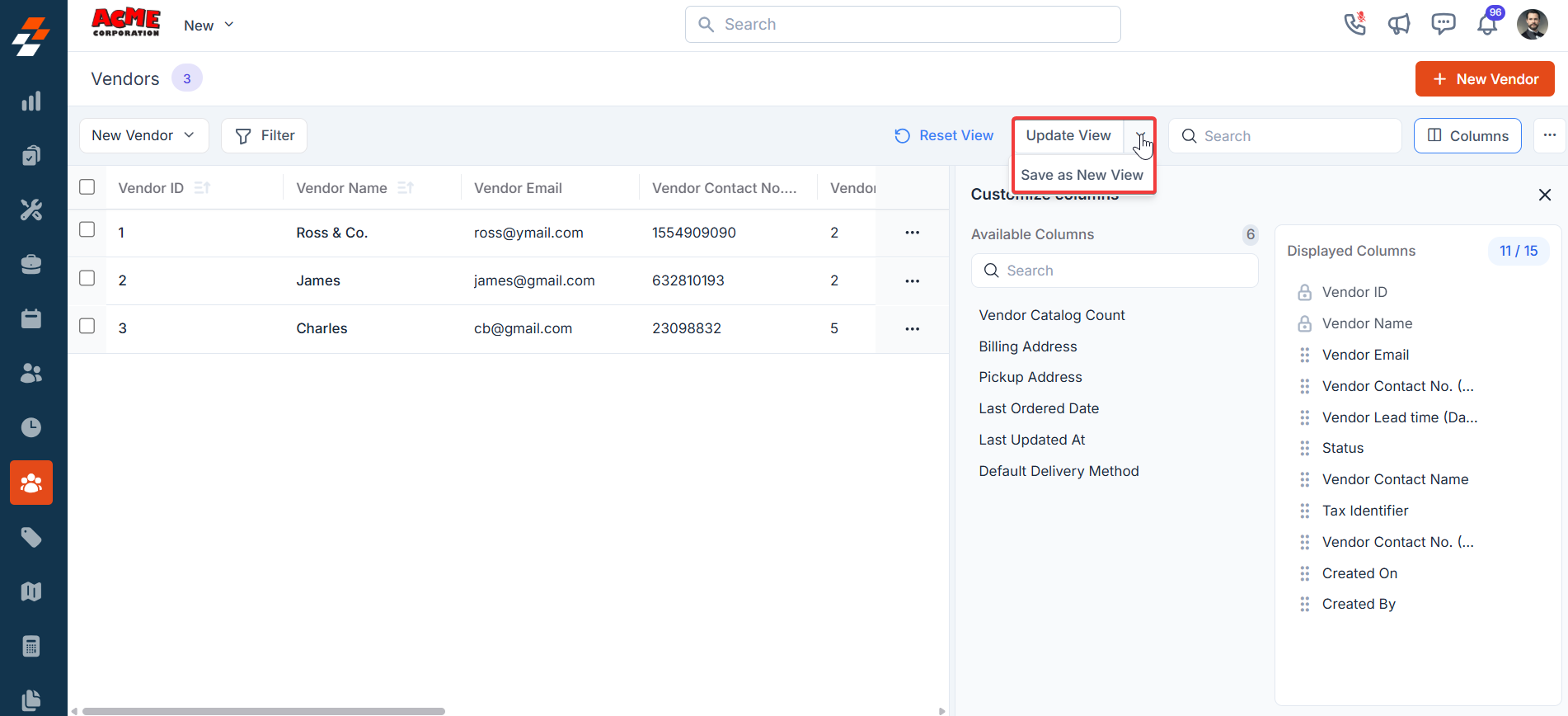This screenshot has height=716, width=1568.
Task: Open the clipboard checklist sidebar icon
Action: click(x=31, y=156)
